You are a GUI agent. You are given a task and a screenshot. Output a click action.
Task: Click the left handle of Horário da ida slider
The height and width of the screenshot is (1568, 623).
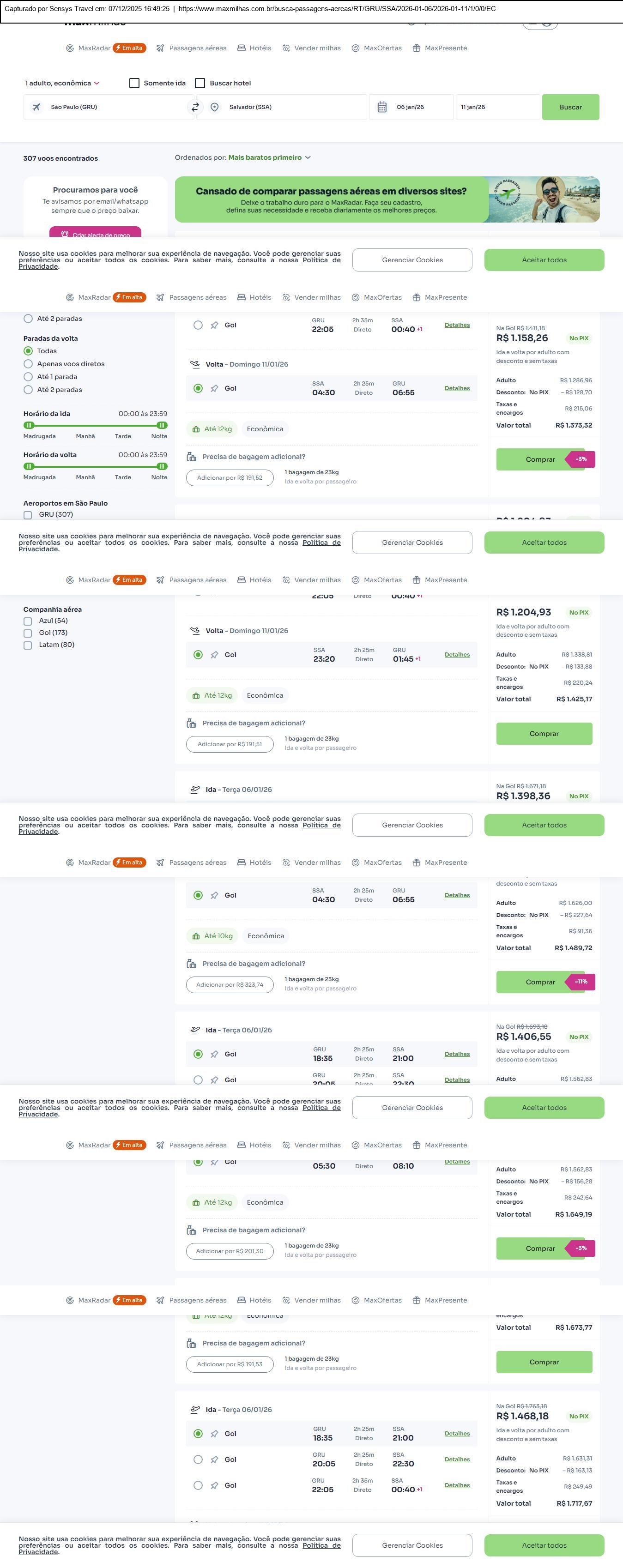pyautogui.click(x=29, y=426)
